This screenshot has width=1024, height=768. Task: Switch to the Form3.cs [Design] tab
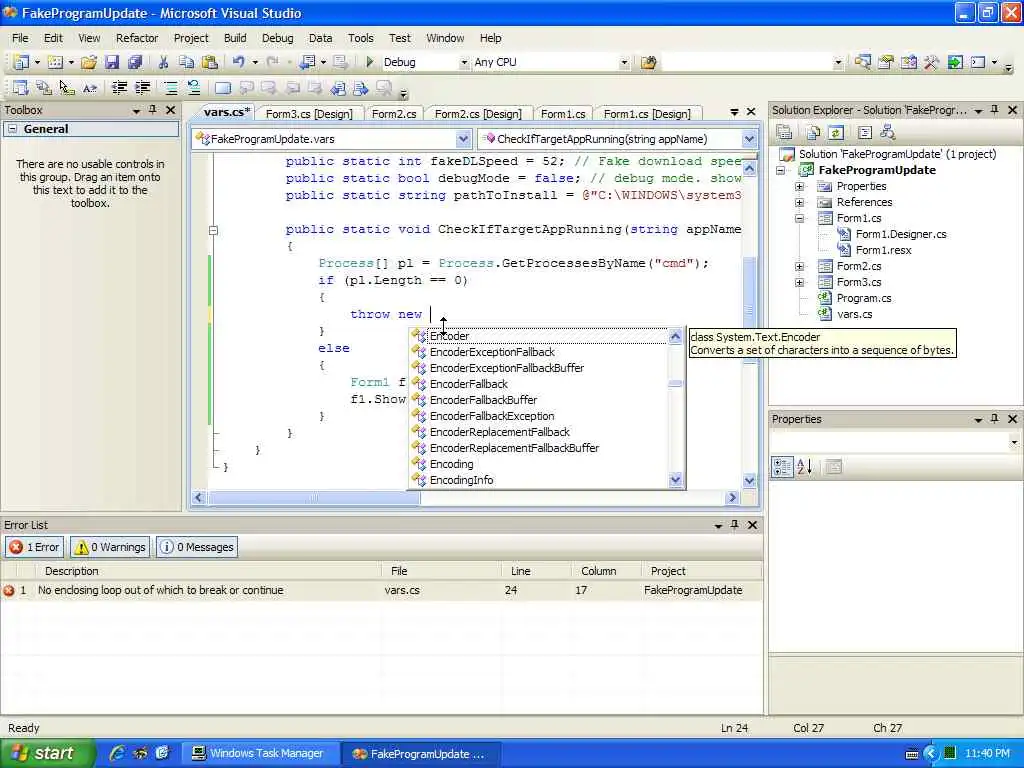(x=309, y=114)
